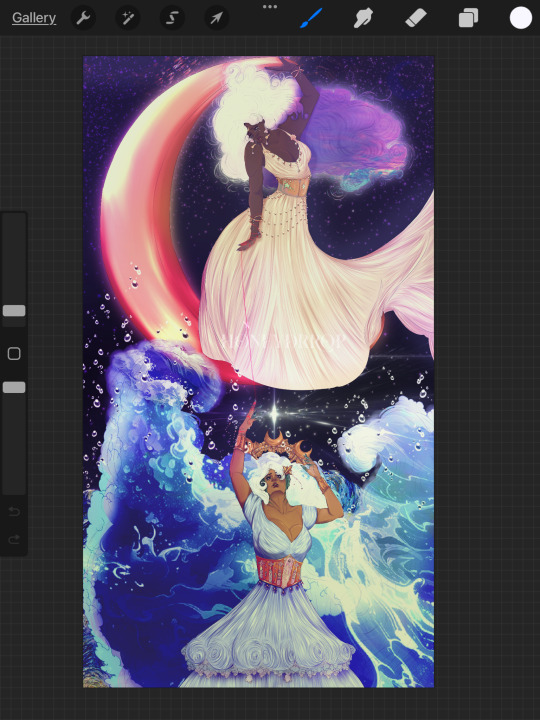The width and height of the screenshot is (540, 720).
Task: Open the active color picker circle
Action: coord(521,18)
